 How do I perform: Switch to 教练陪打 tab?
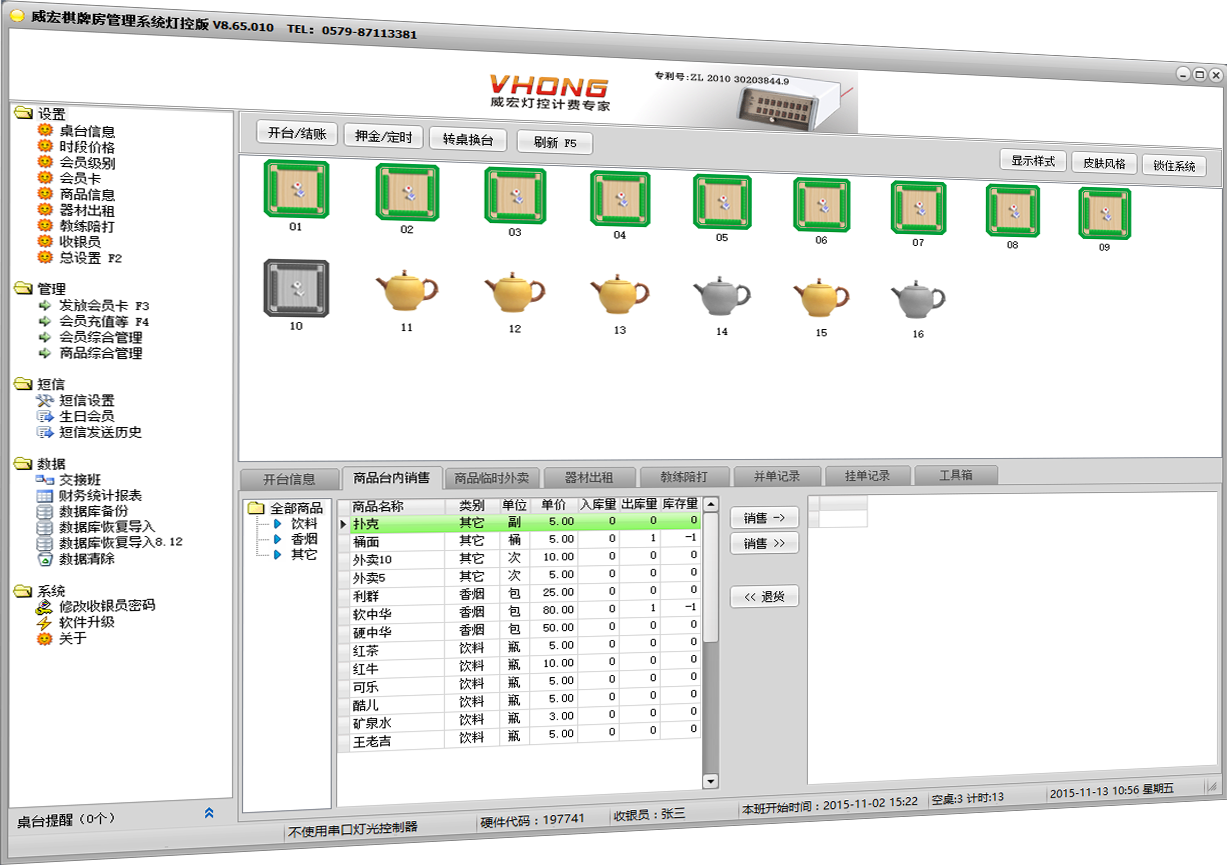click(x=684, y=477)
